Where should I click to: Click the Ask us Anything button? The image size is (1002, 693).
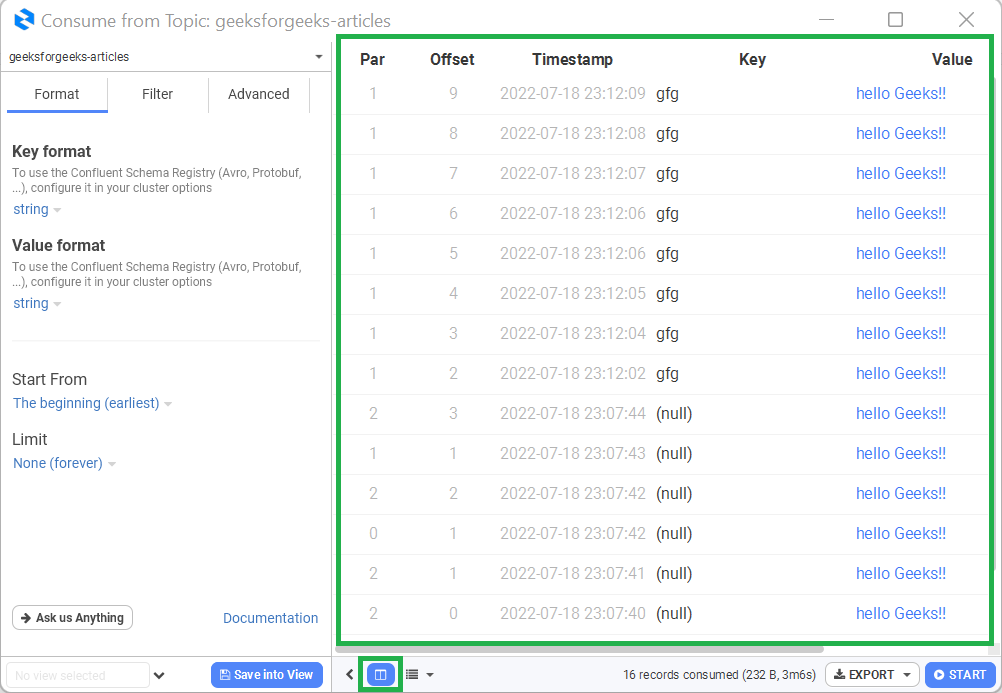[72, 618]
